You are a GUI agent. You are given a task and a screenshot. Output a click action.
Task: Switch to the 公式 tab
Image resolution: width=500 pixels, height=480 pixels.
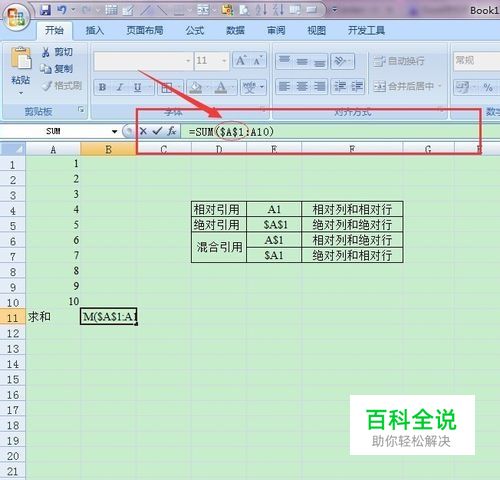pyautogui.click(x=194, y=30)
